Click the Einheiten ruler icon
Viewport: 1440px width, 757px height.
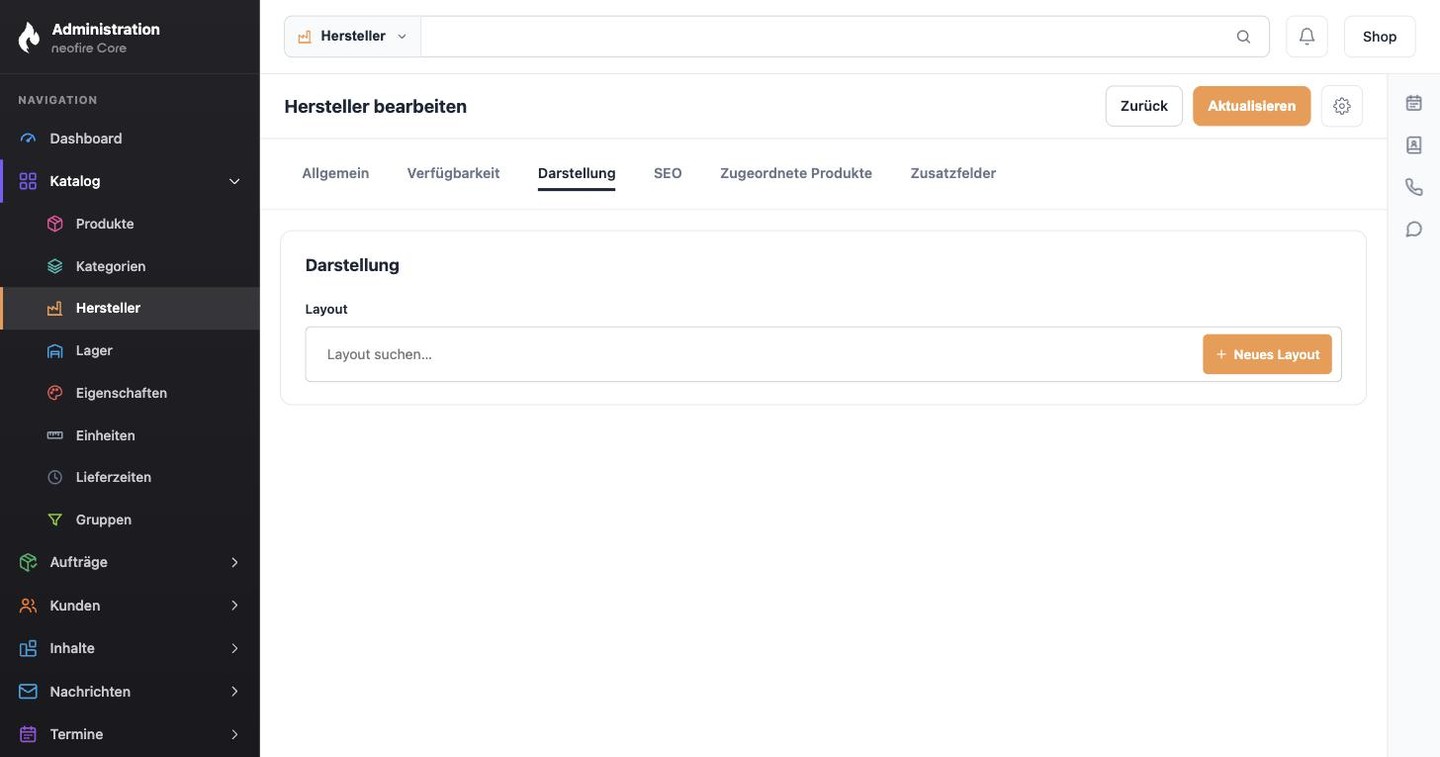[x=55, y=436]
